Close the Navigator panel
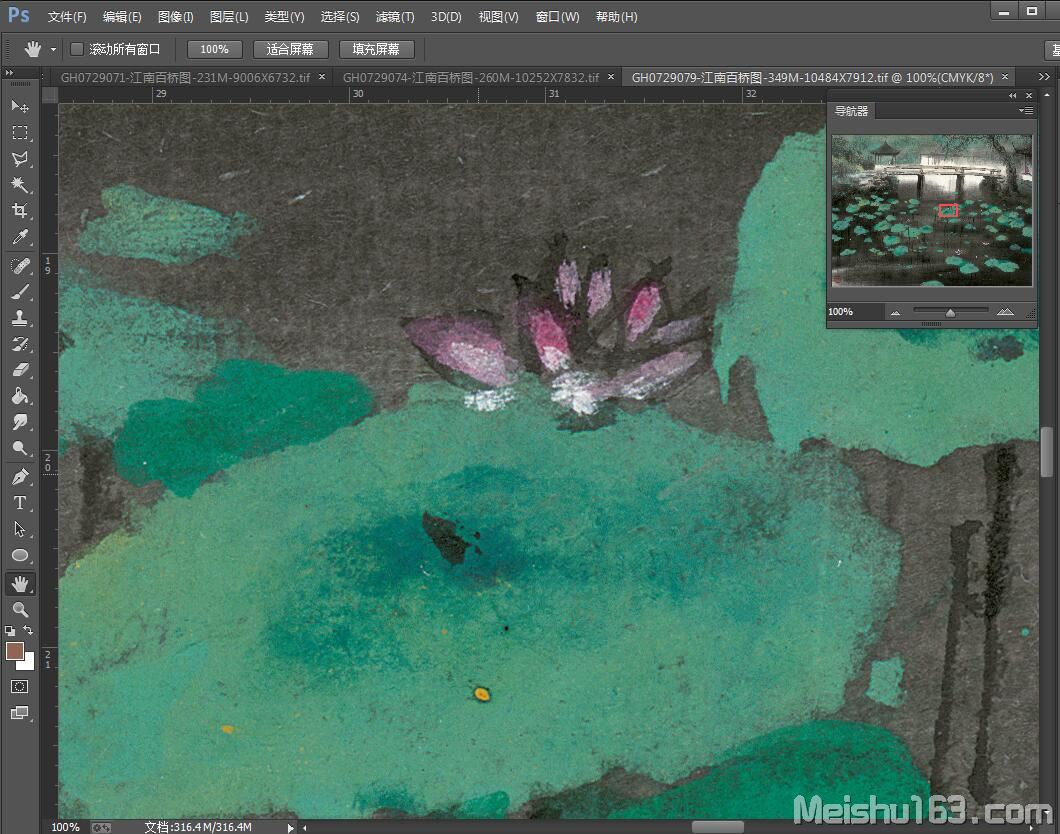The image size is (1060, 834). pyautogui.click(x=1029, y=95)
